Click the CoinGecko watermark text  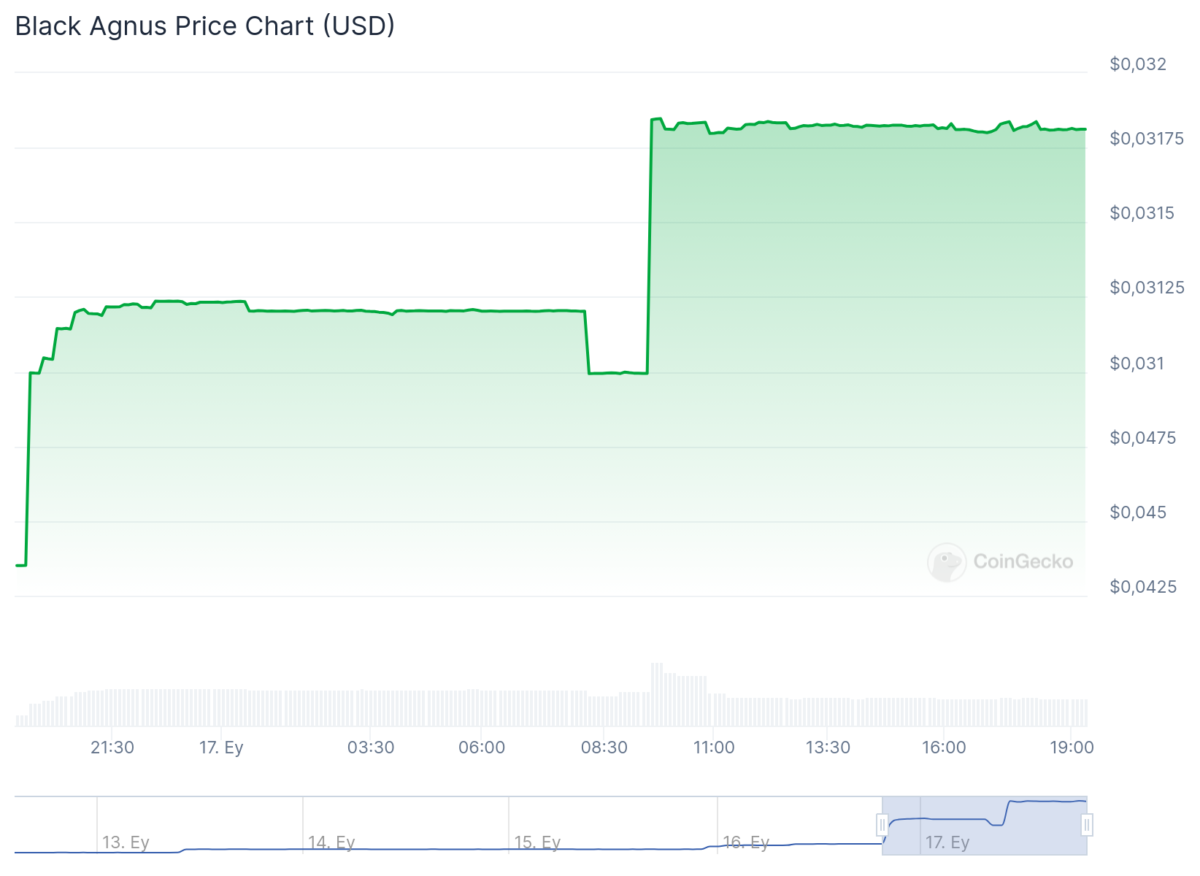pos(1023,562)
